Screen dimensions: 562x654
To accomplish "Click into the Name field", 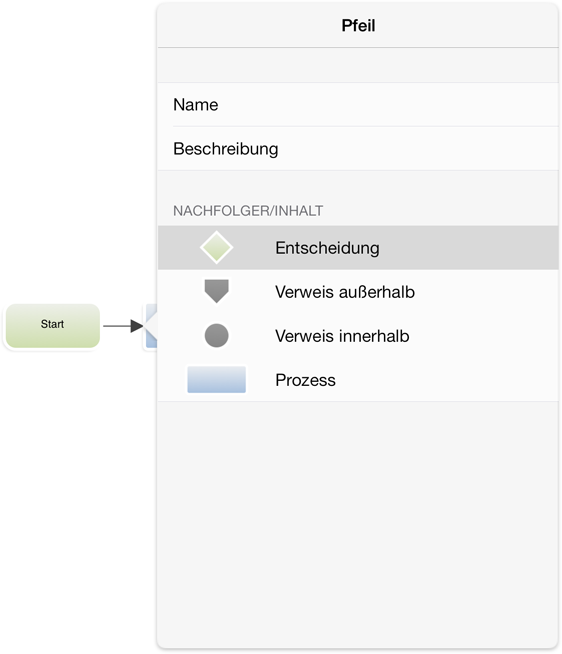I will click(358, 104).
